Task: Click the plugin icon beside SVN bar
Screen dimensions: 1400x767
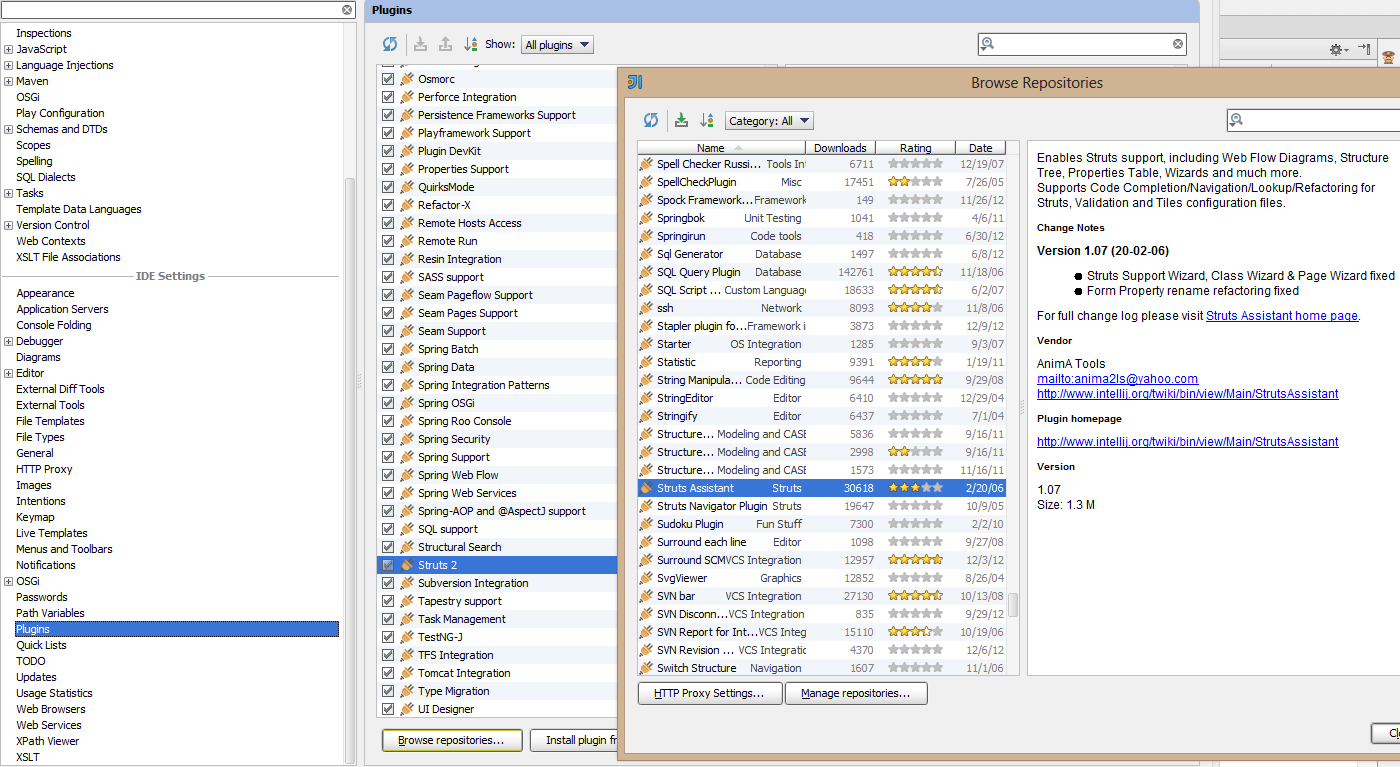Action: tap(646, 596)
